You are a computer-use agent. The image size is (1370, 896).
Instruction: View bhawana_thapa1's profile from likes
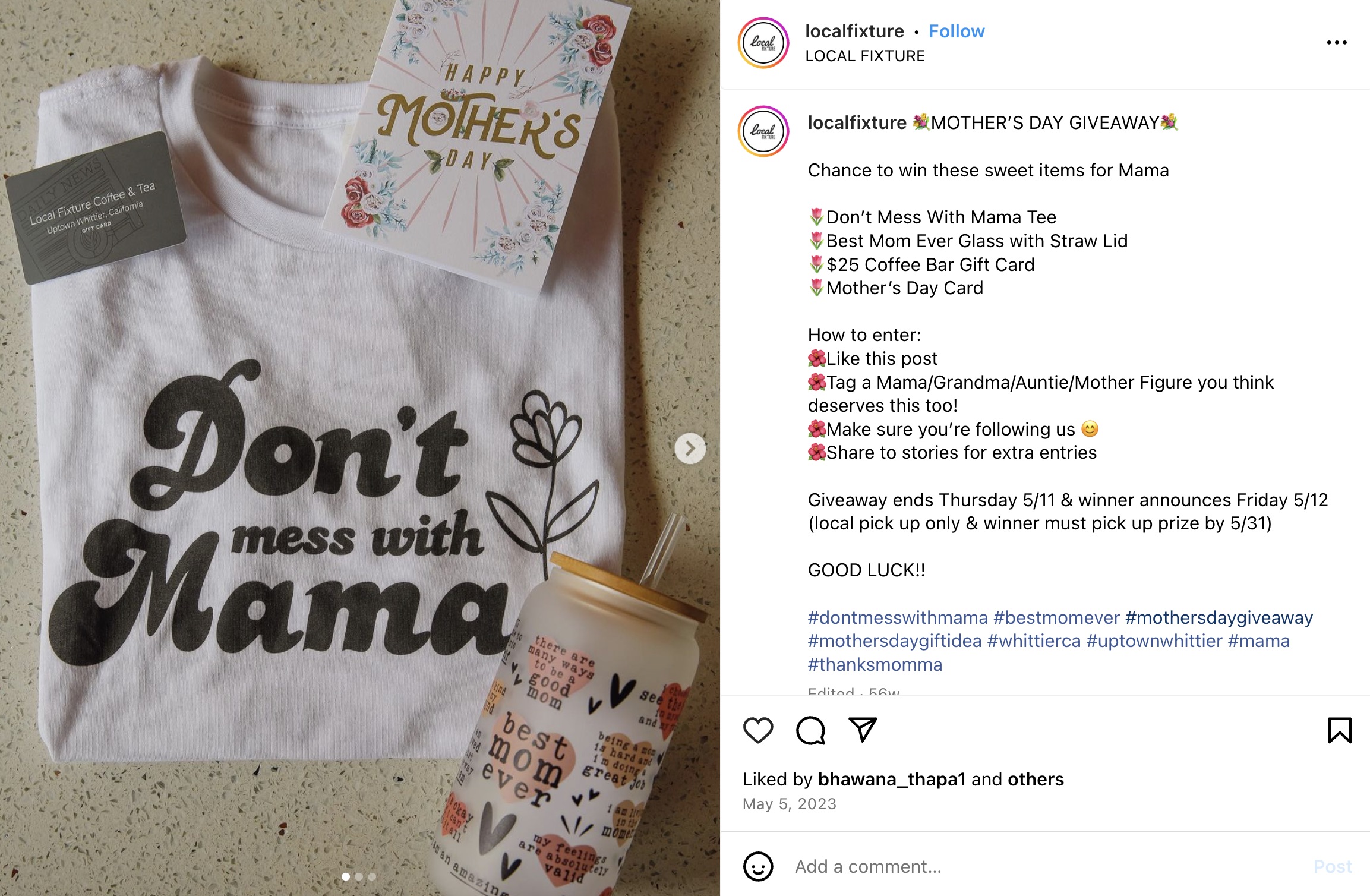coord(891,779)
